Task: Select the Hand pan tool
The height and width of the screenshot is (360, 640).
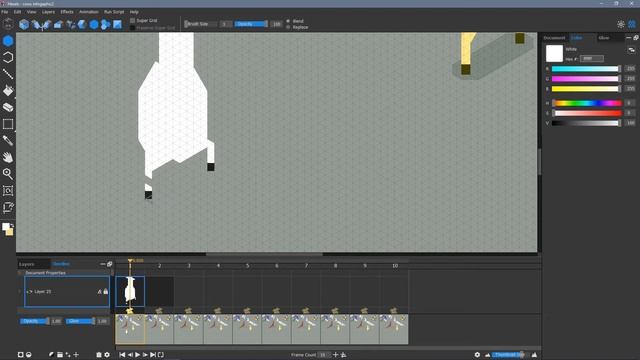Action: (x=8, y=157)
